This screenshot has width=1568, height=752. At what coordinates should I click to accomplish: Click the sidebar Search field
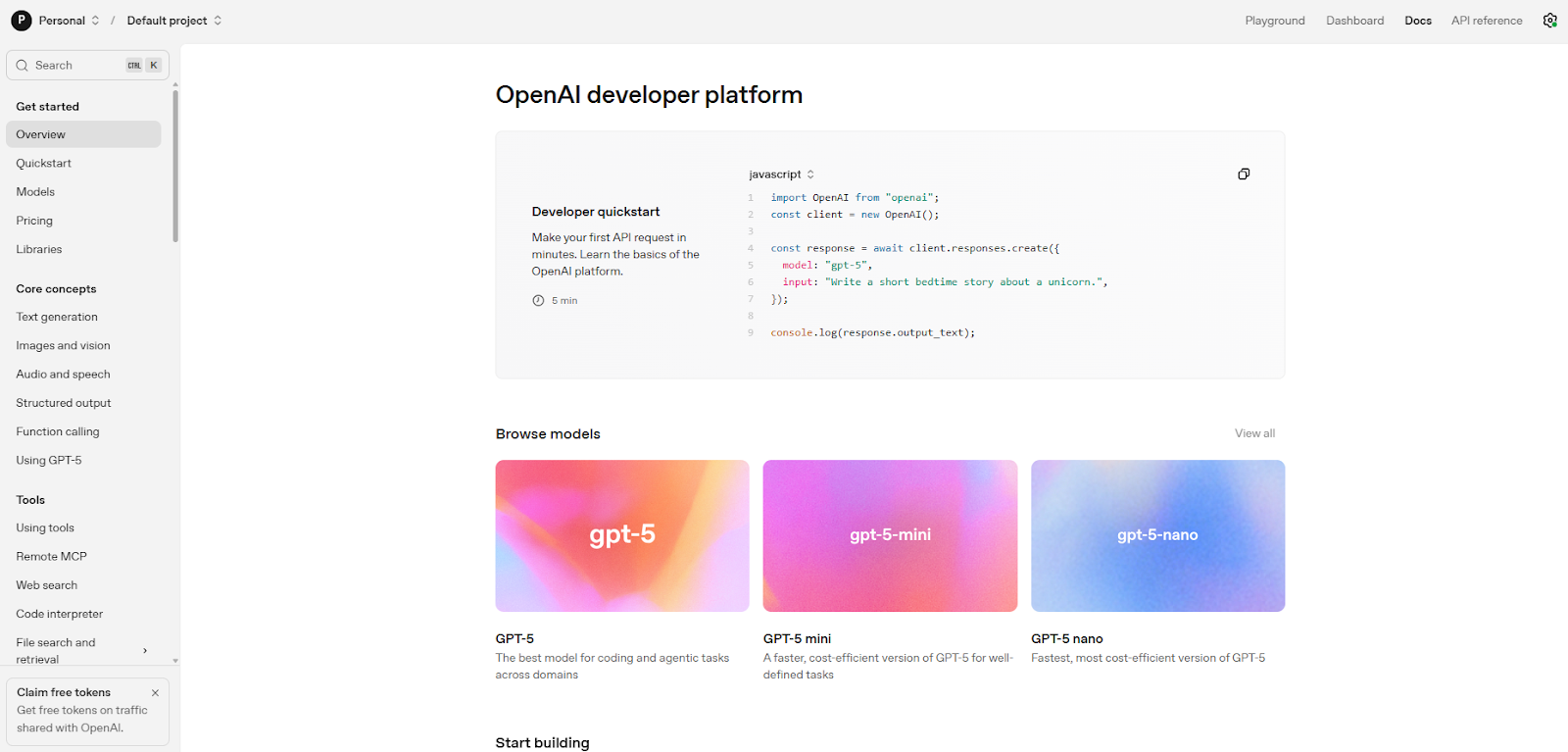[x=87, y=66]
